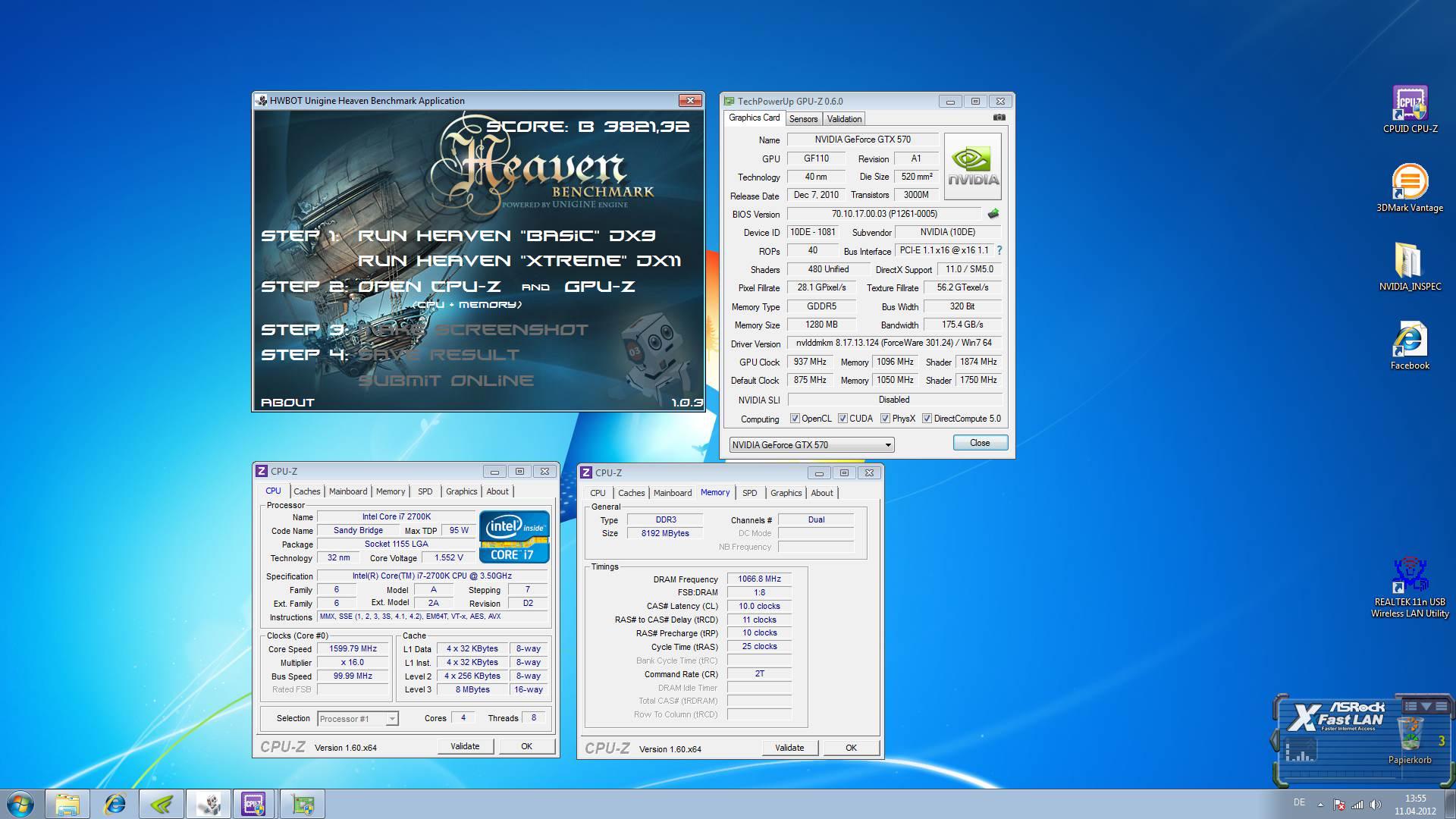1456x819 pixels.
Task: Click RUN HEAVEN "BASIC" DX9 step
Action: point(507,236)
